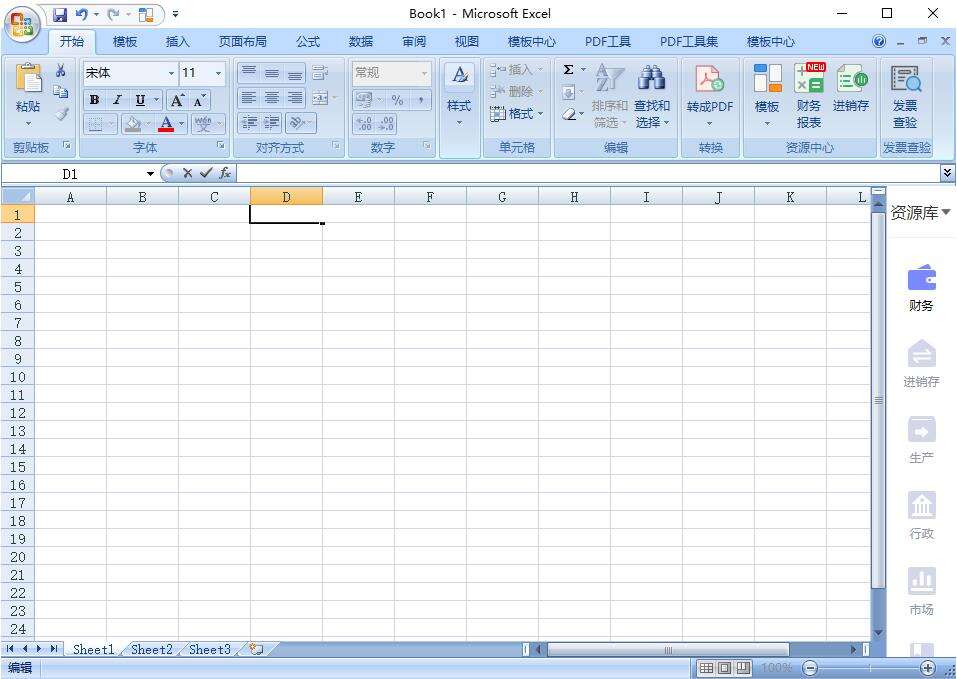The image size is (957, 679).
Task: Open the 视图 ribbon tab
Action: click(467, 41)
